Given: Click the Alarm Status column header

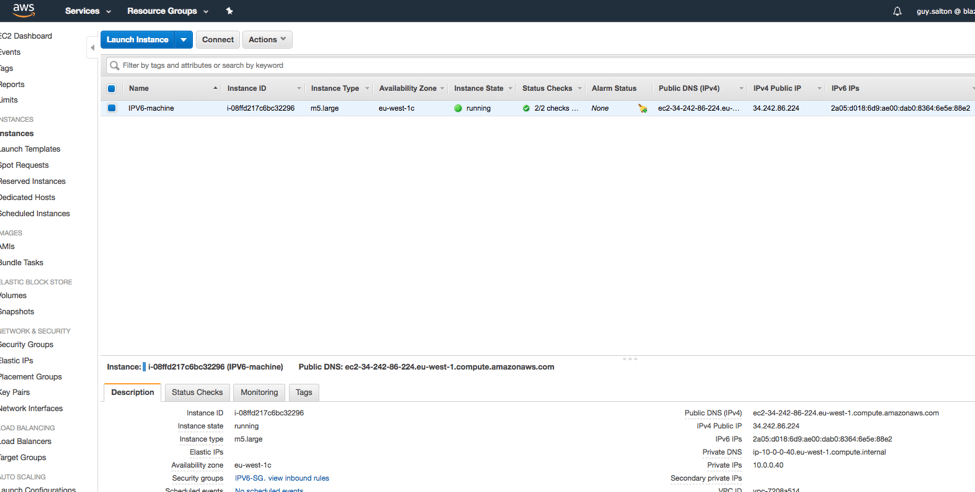Looking at the screenshot, I should pyautogui.click(x=614, y=88).
